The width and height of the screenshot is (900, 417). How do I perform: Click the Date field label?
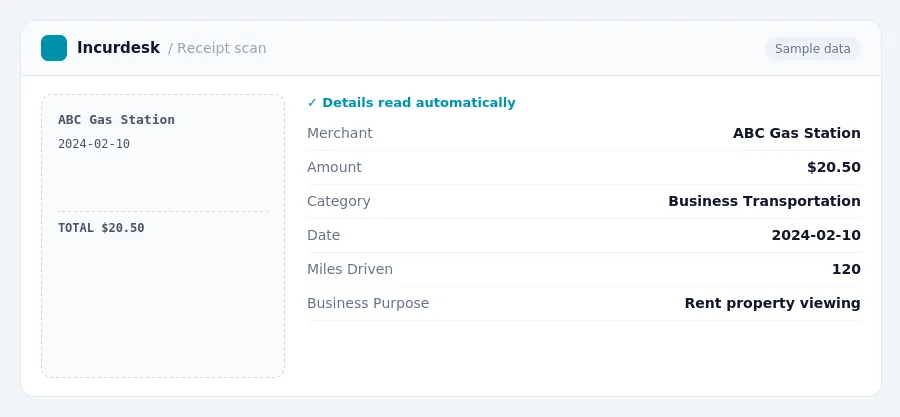point(323,235)
